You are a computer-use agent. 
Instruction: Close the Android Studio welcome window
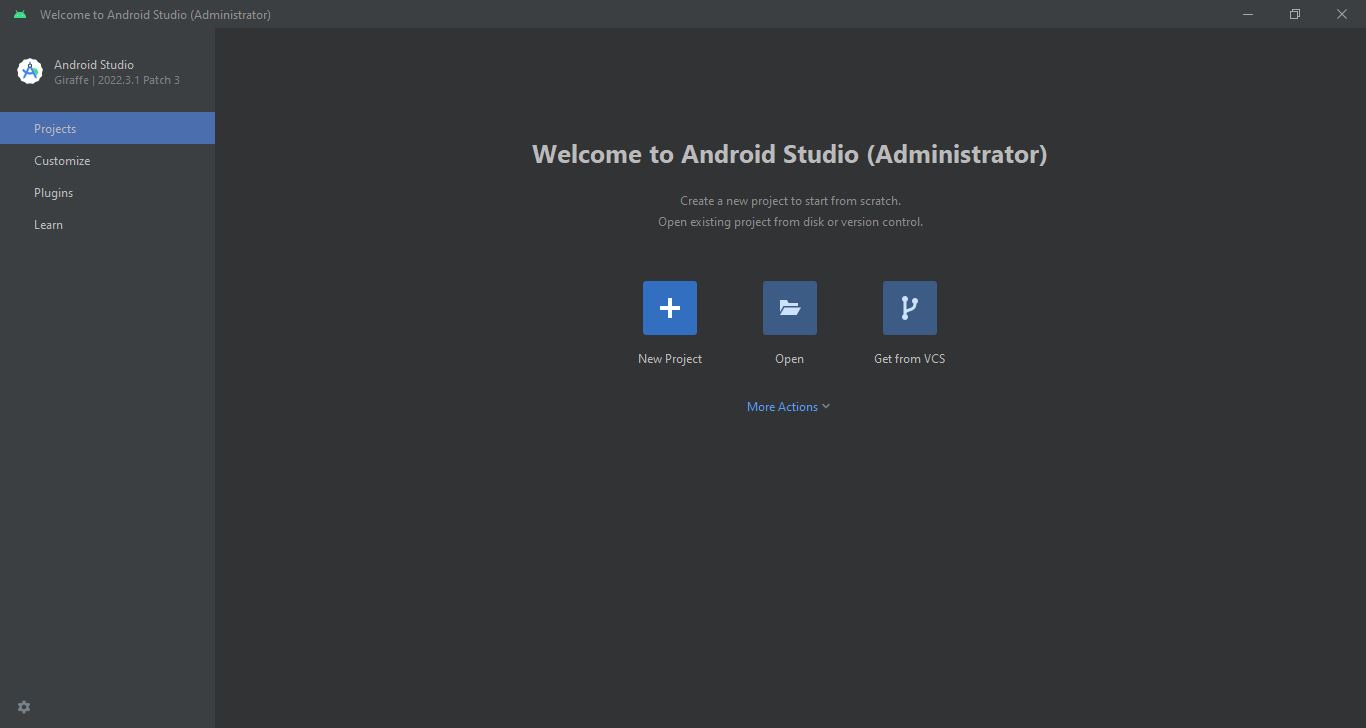pyautogui.click(x=1342, y=14)
